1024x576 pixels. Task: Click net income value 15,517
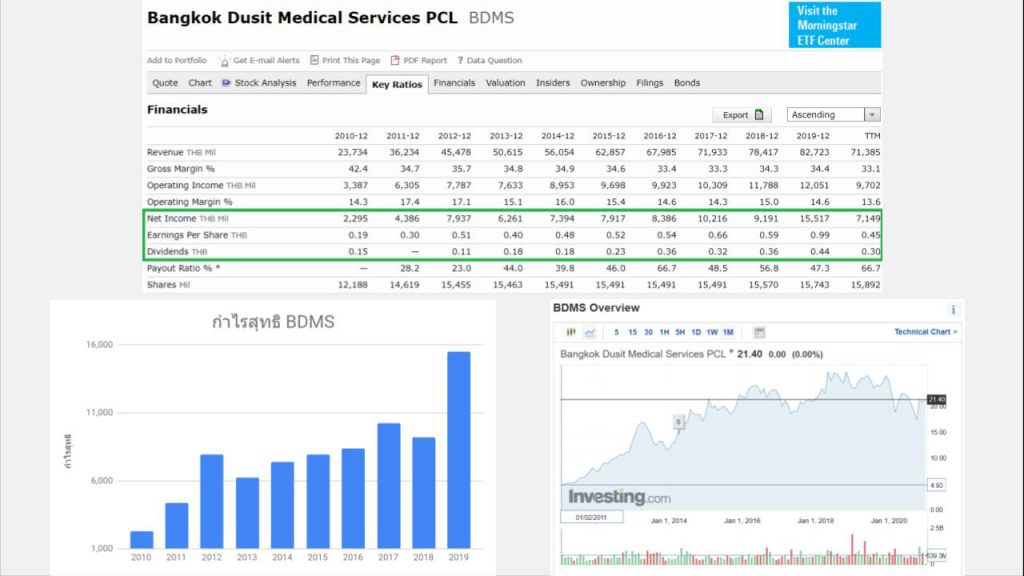[x=814, y=219]
